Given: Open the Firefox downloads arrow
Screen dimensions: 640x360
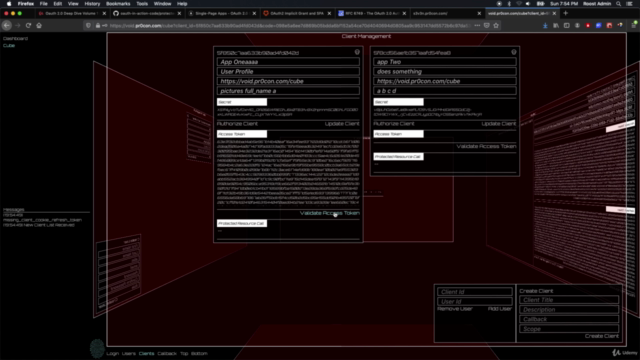Looking at the screenshot, I should click(x=545, y=25).
